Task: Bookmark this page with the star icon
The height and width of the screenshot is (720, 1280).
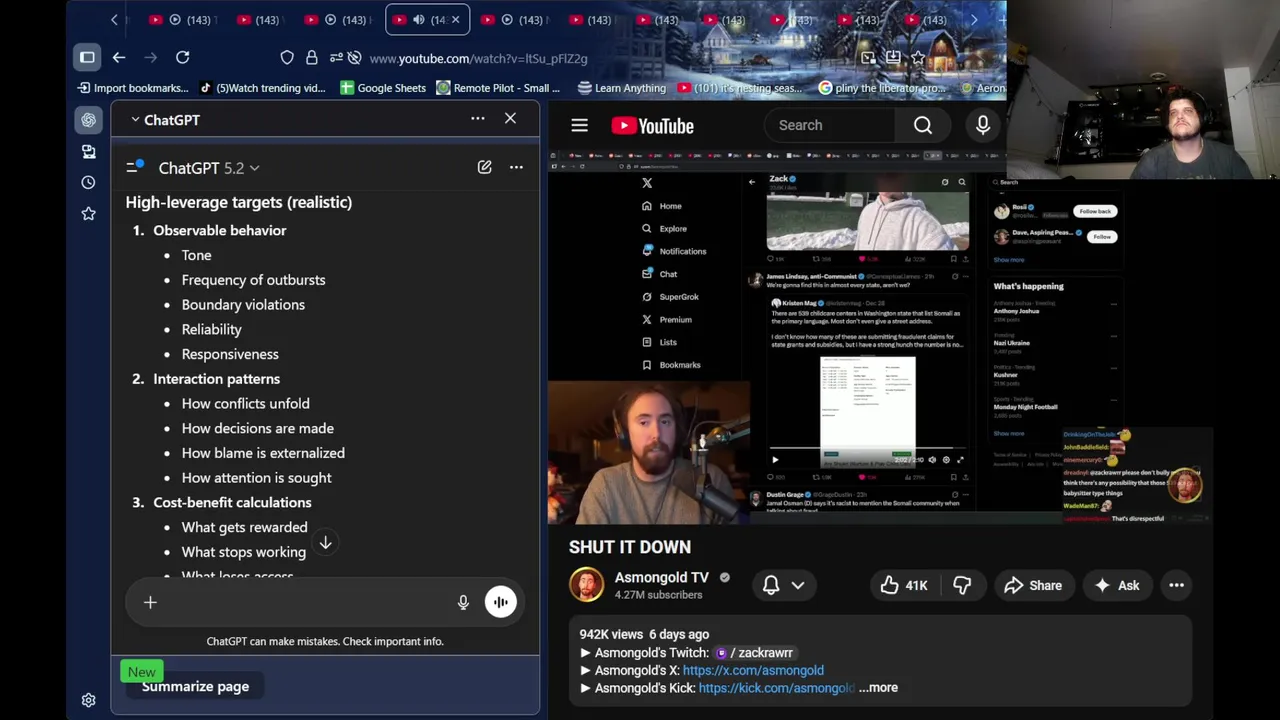Action: [917, 58]
